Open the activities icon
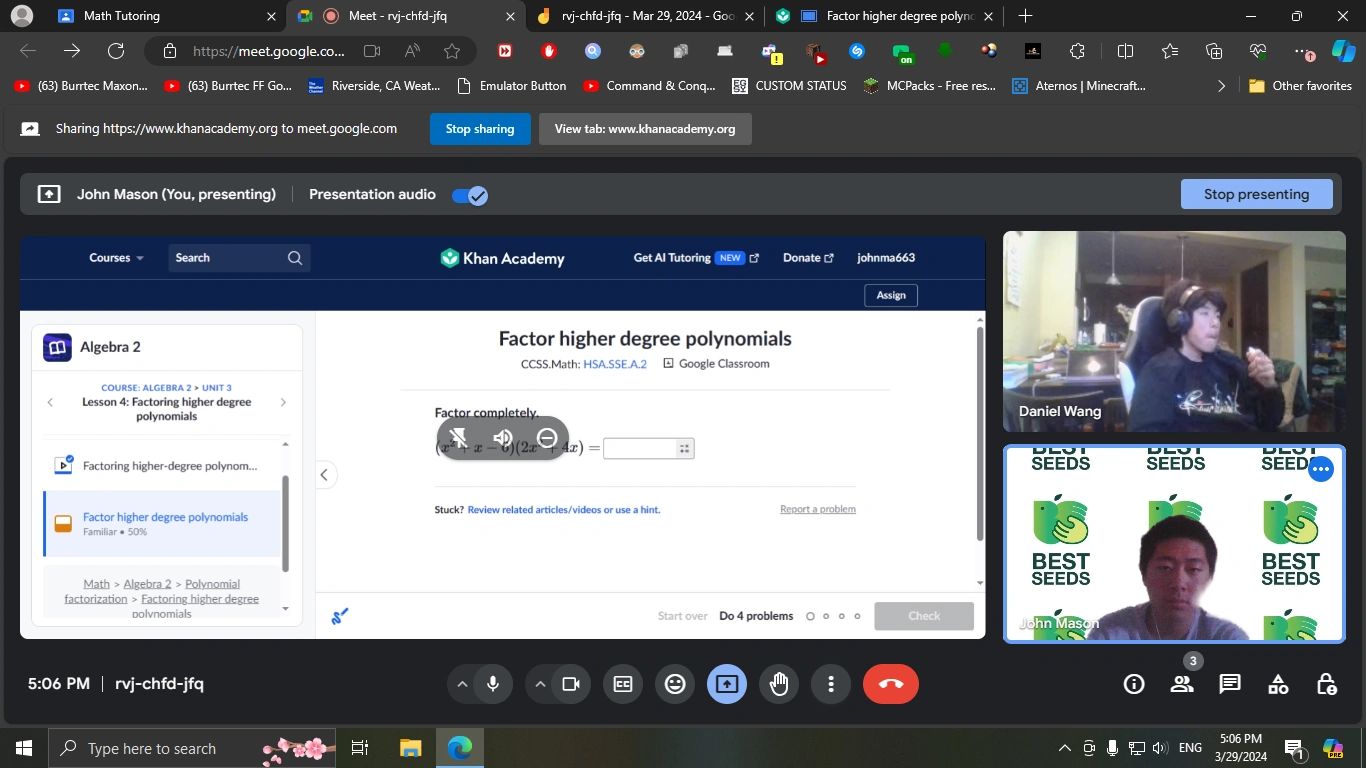The image size is (1366, 768). [1278, 684]
